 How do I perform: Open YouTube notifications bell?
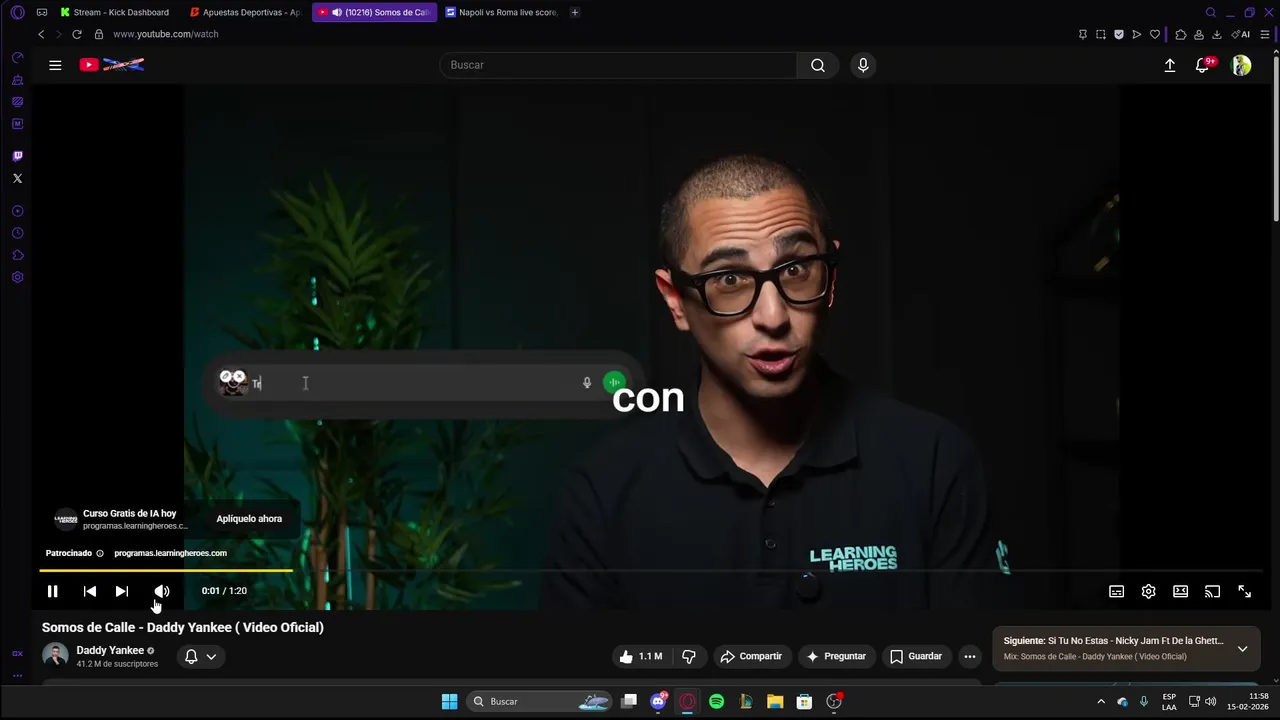coord(1203,65)
